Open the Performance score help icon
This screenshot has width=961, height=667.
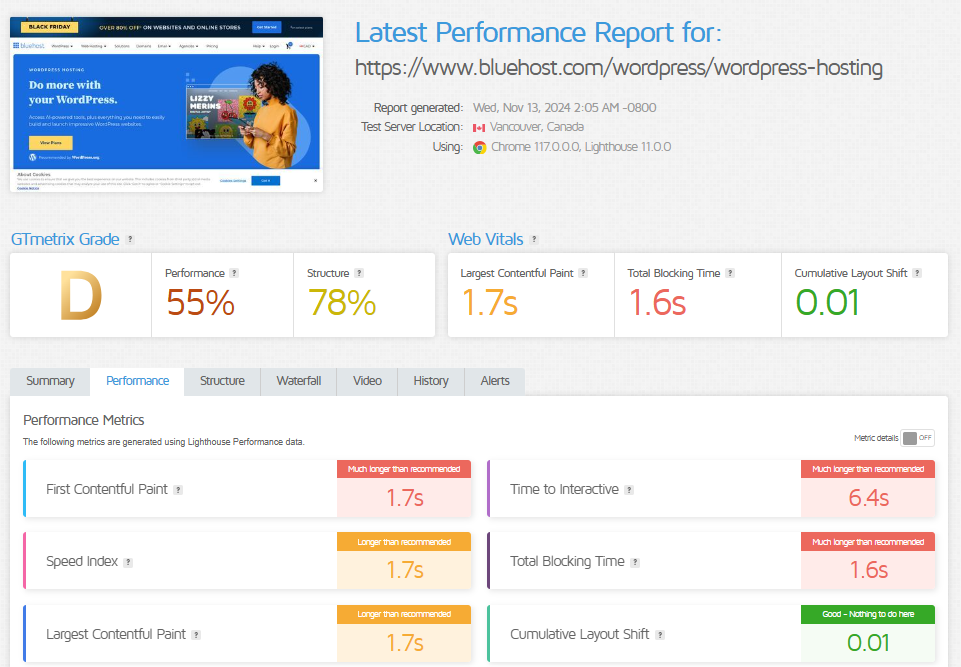(234, 273)
